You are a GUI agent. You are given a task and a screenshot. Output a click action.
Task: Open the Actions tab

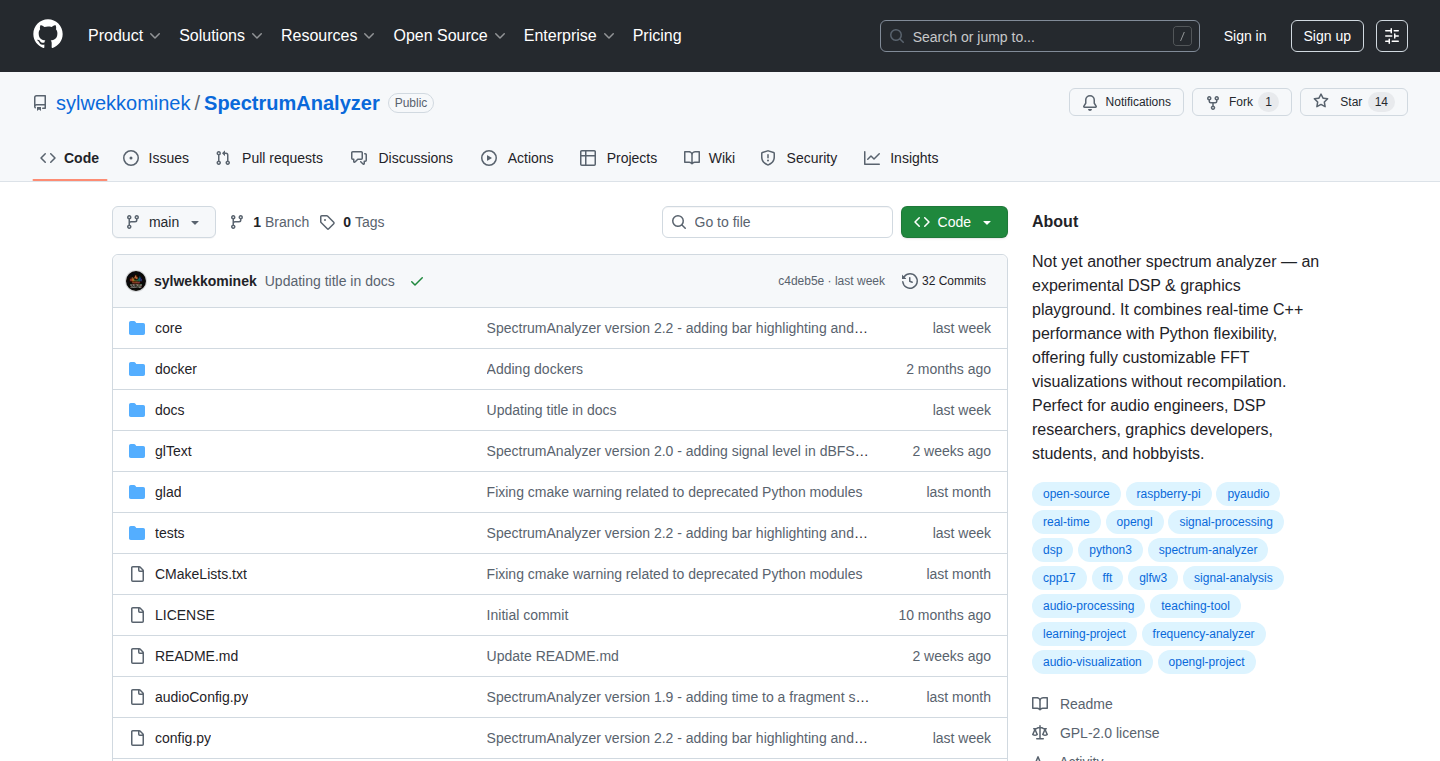(x=517, y=158)
